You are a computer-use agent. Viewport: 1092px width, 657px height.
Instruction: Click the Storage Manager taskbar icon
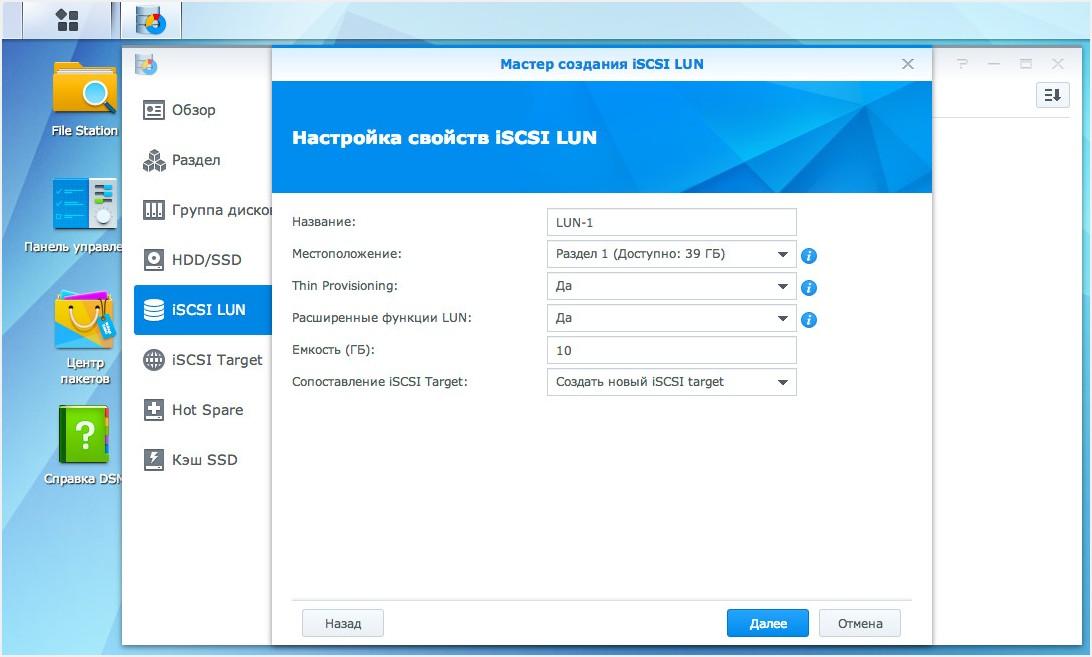(x=151, y=21)
